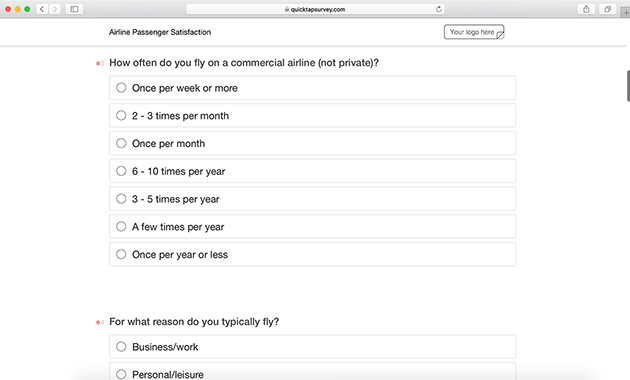Image resolution: width=630 pixels, height=380 pixels.
Task: Click the edit icon on the logo placeholder
Action: click(500, 36)
